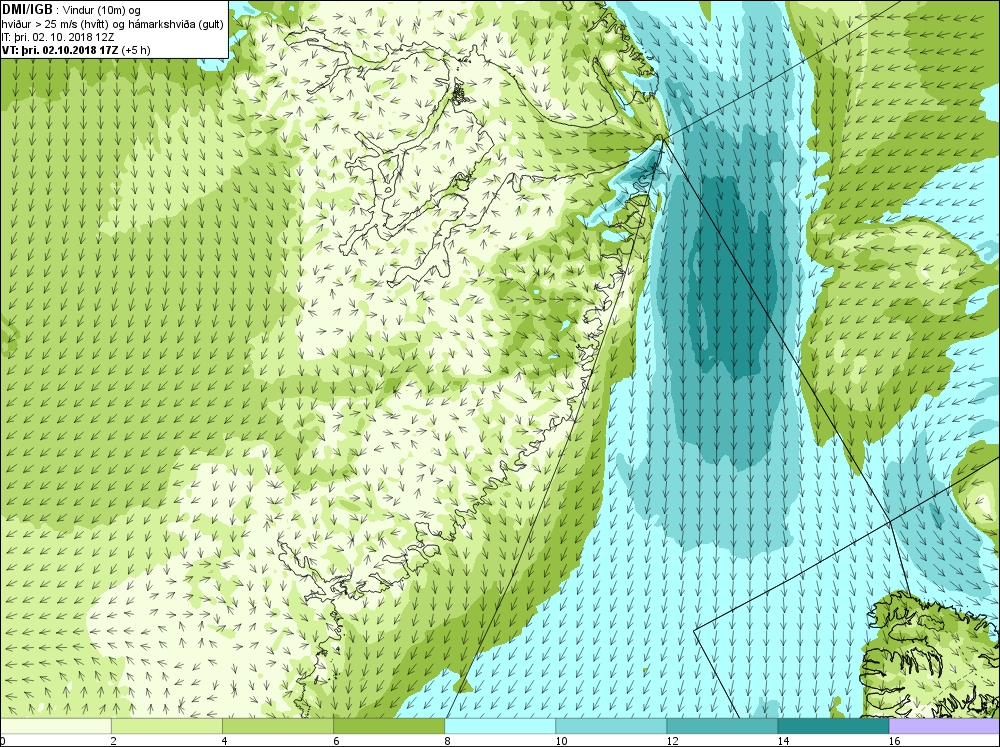Click the legend label '14'

(x=783, y=741)
